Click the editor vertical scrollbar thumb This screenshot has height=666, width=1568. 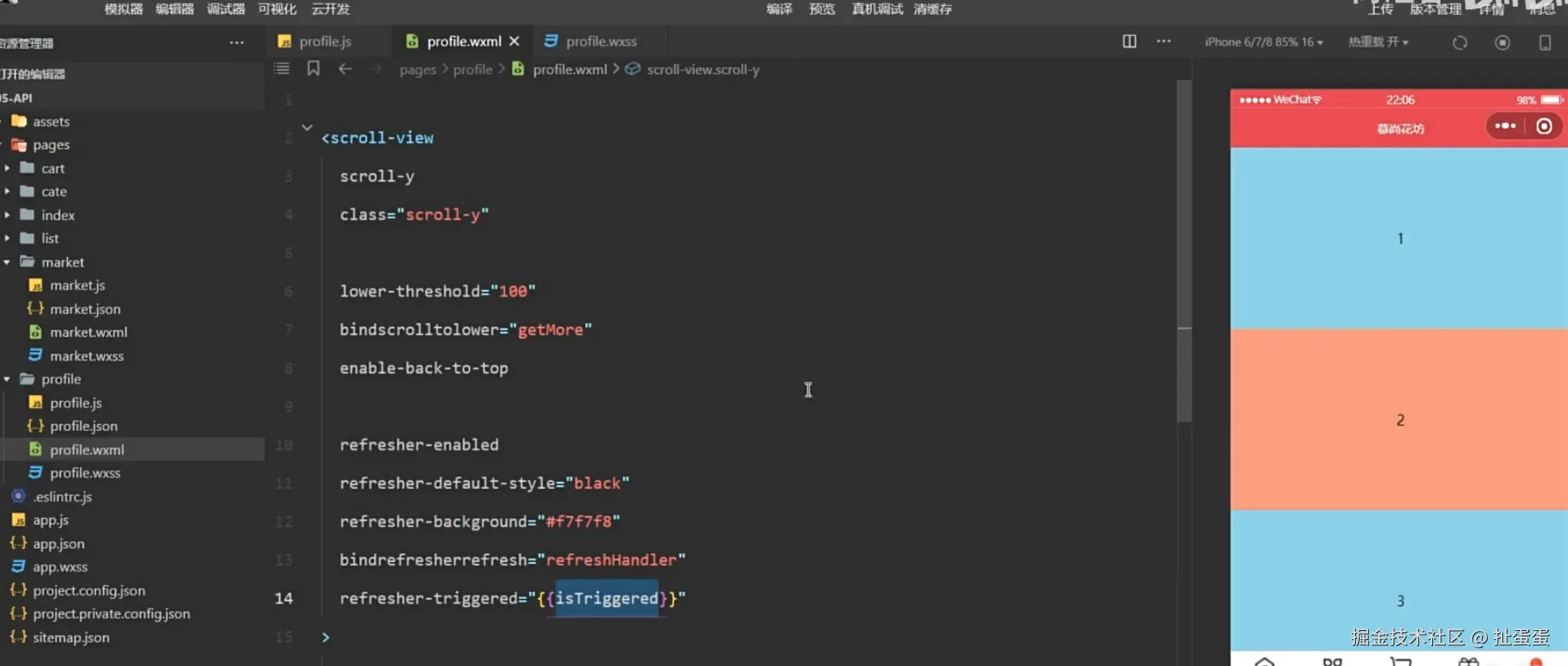click(x=1184, y=251)
